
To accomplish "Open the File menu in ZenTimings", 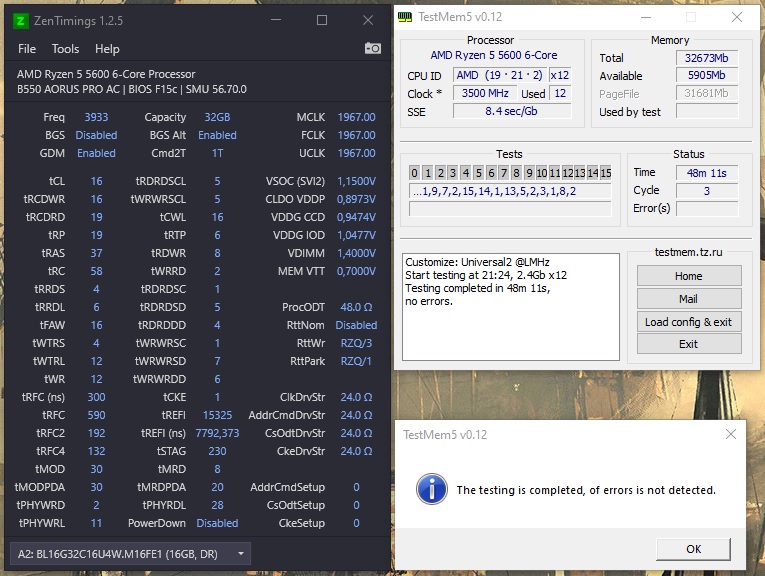I will coord(27,49).
